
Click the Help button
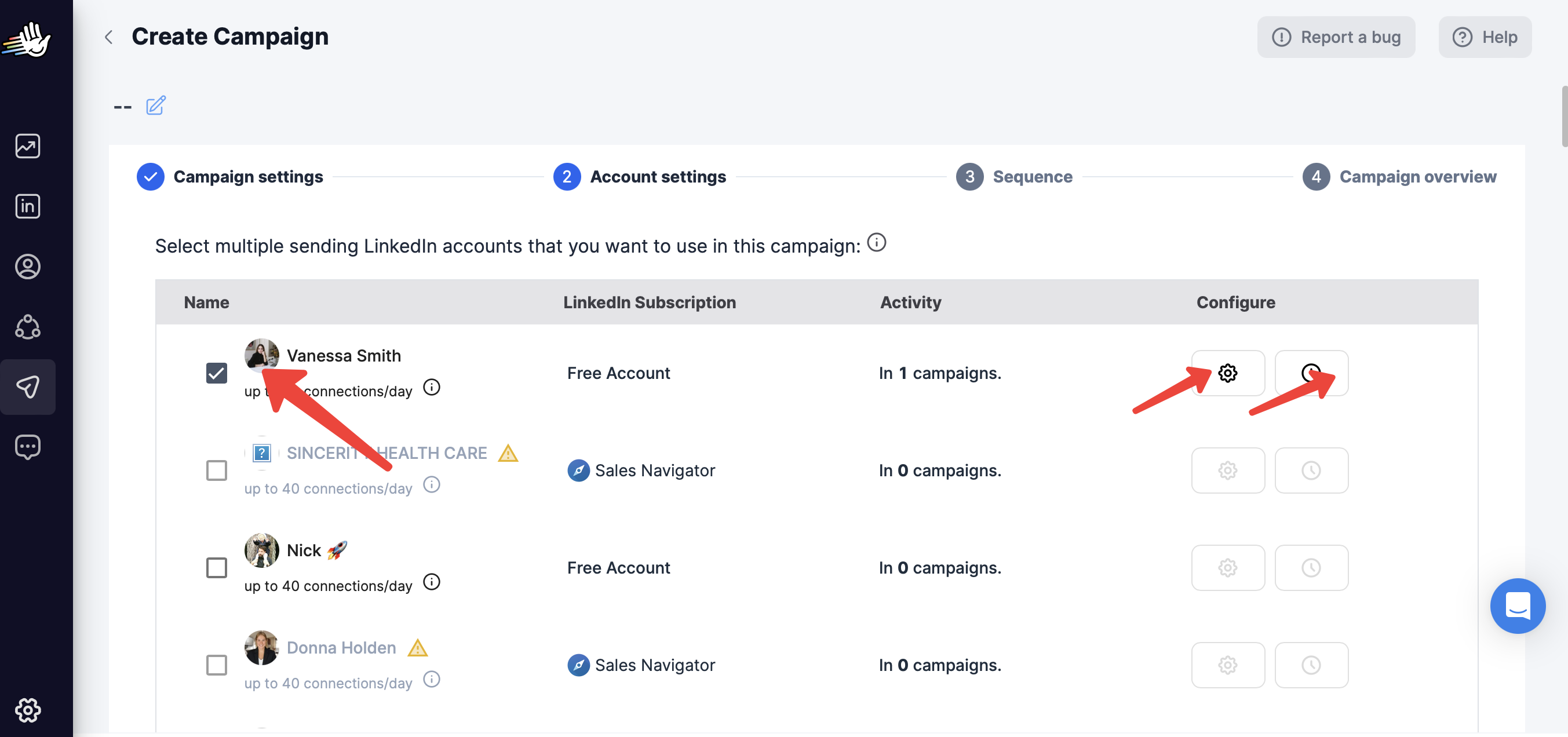[1485, 37]
